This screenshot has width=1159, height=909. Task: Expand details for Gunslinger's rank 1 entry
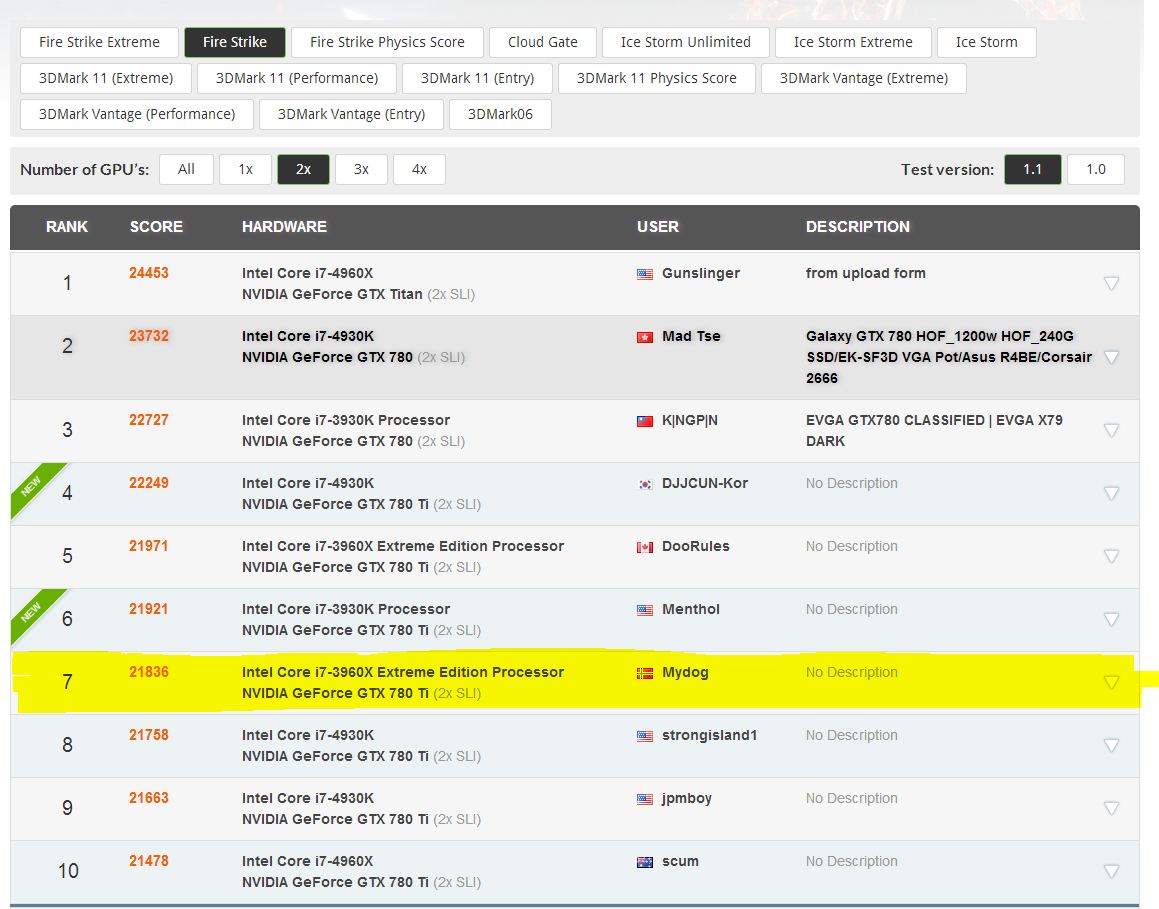point(1111,283)
